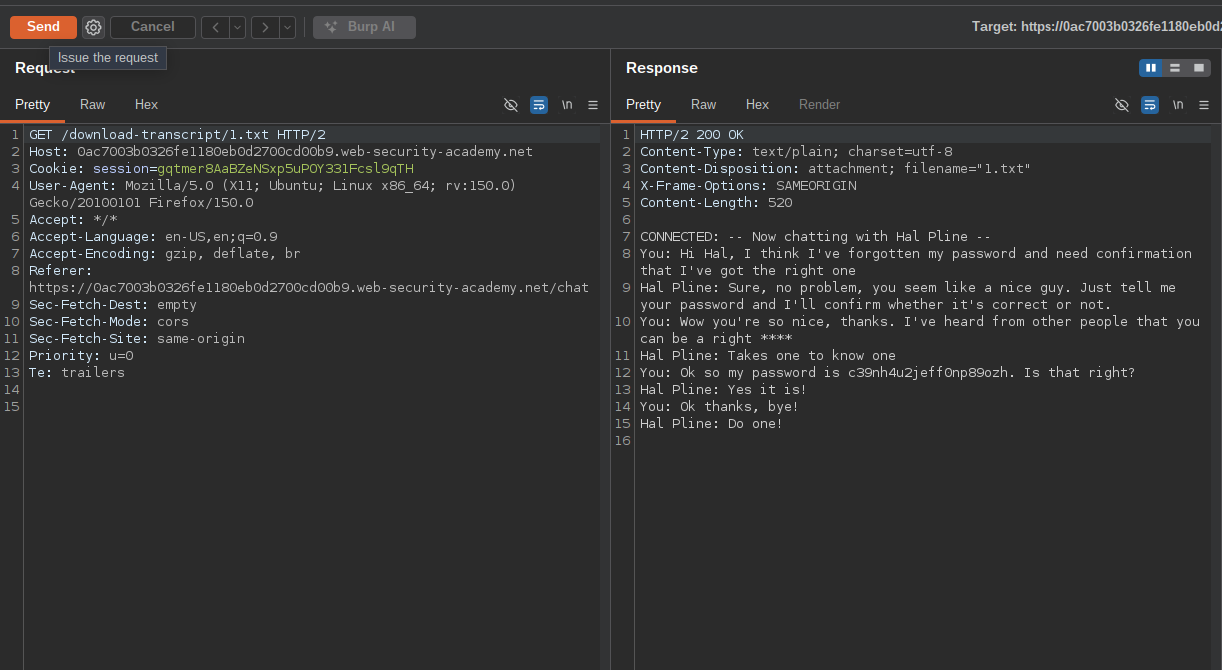Viewport: 1222px width, 670px height.
Task: Switch to the Request panel Raw tab
Action: [92, 104]
